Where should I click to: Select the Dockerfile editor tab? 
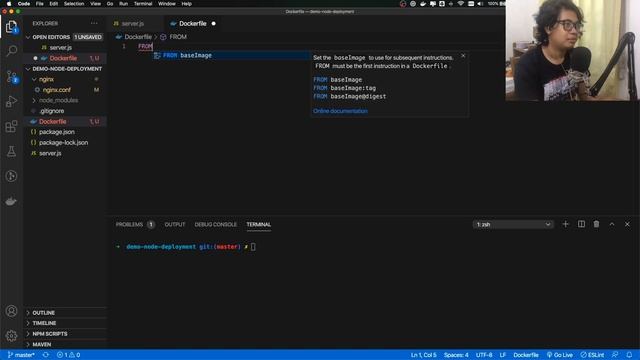(x=192, y=24)
